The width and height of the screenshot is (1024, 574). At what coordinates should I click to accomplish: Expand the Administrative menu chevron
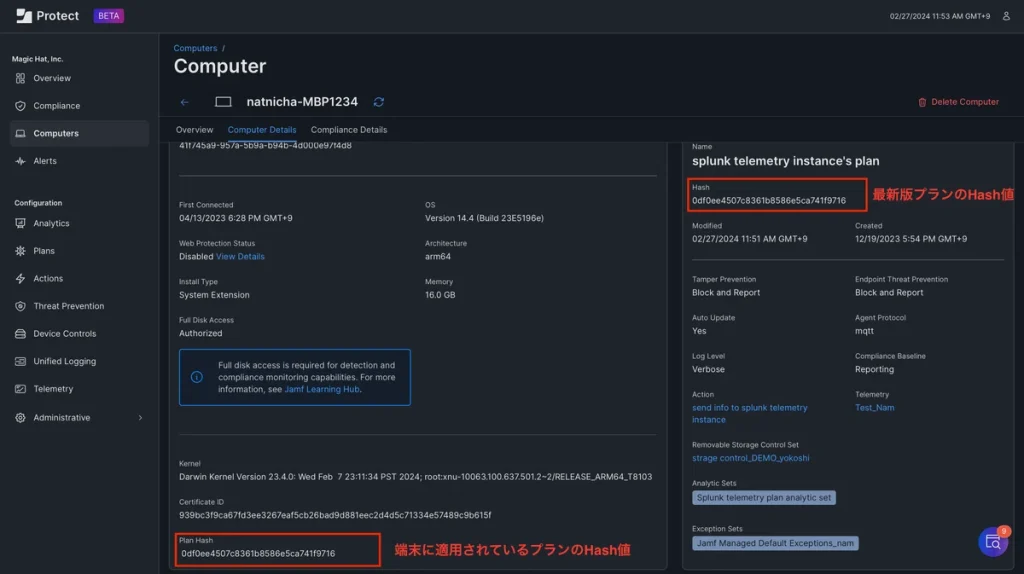click(x=140, y=418)
